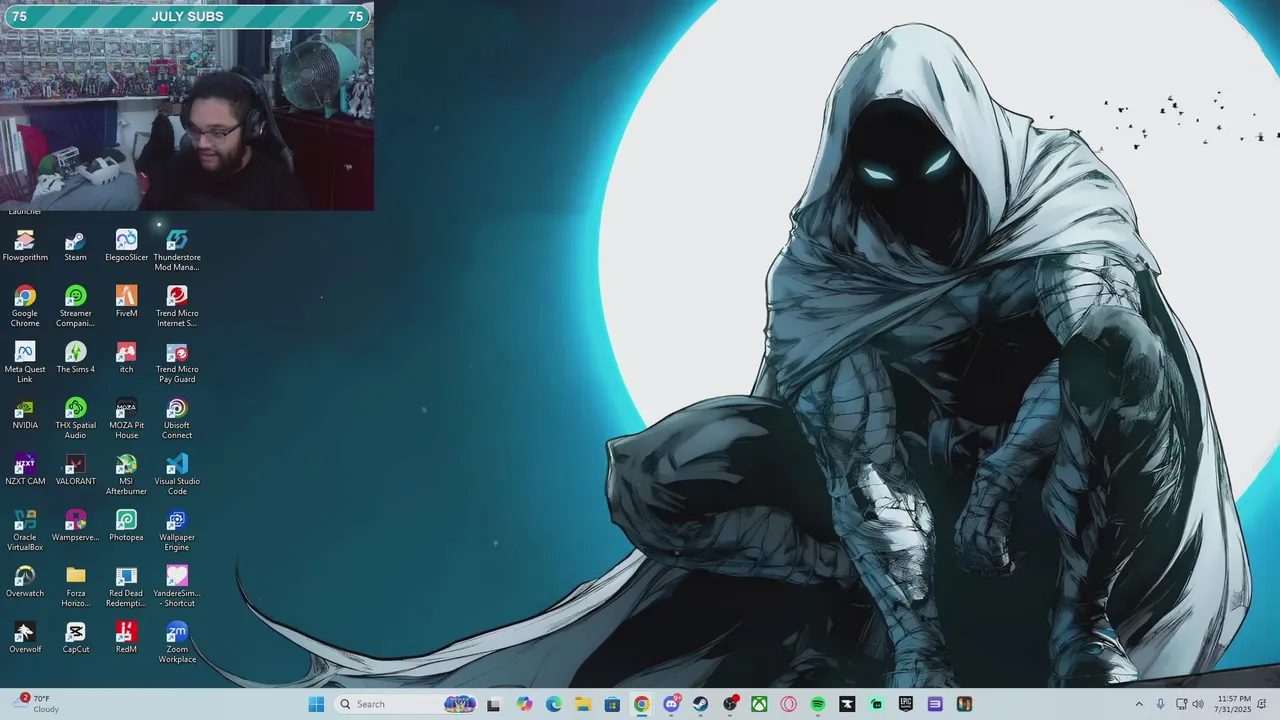Open NZXT CAM desktop icon

click(x=25, y=469)
